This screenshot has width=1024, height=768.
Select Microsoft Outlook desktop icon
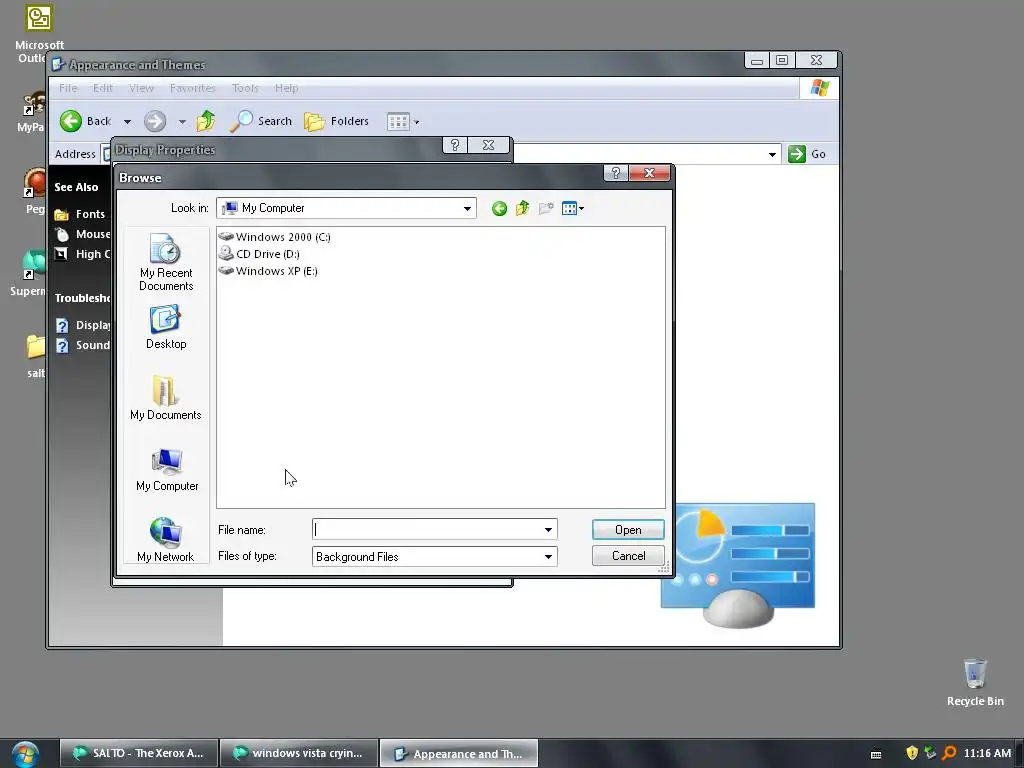(39, 33)
